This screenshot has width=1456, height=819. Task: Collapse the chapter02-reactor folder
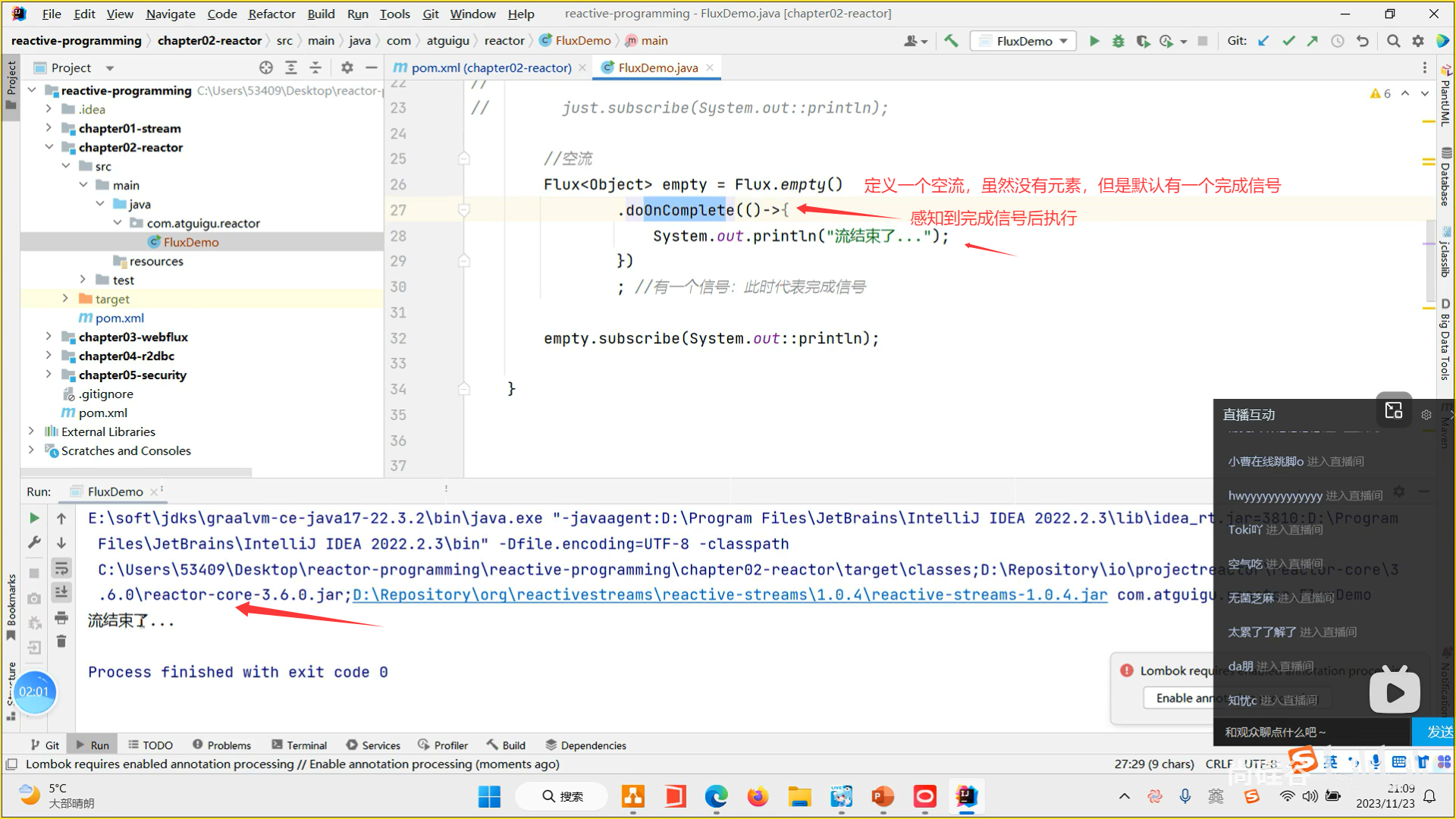[49, 147]
